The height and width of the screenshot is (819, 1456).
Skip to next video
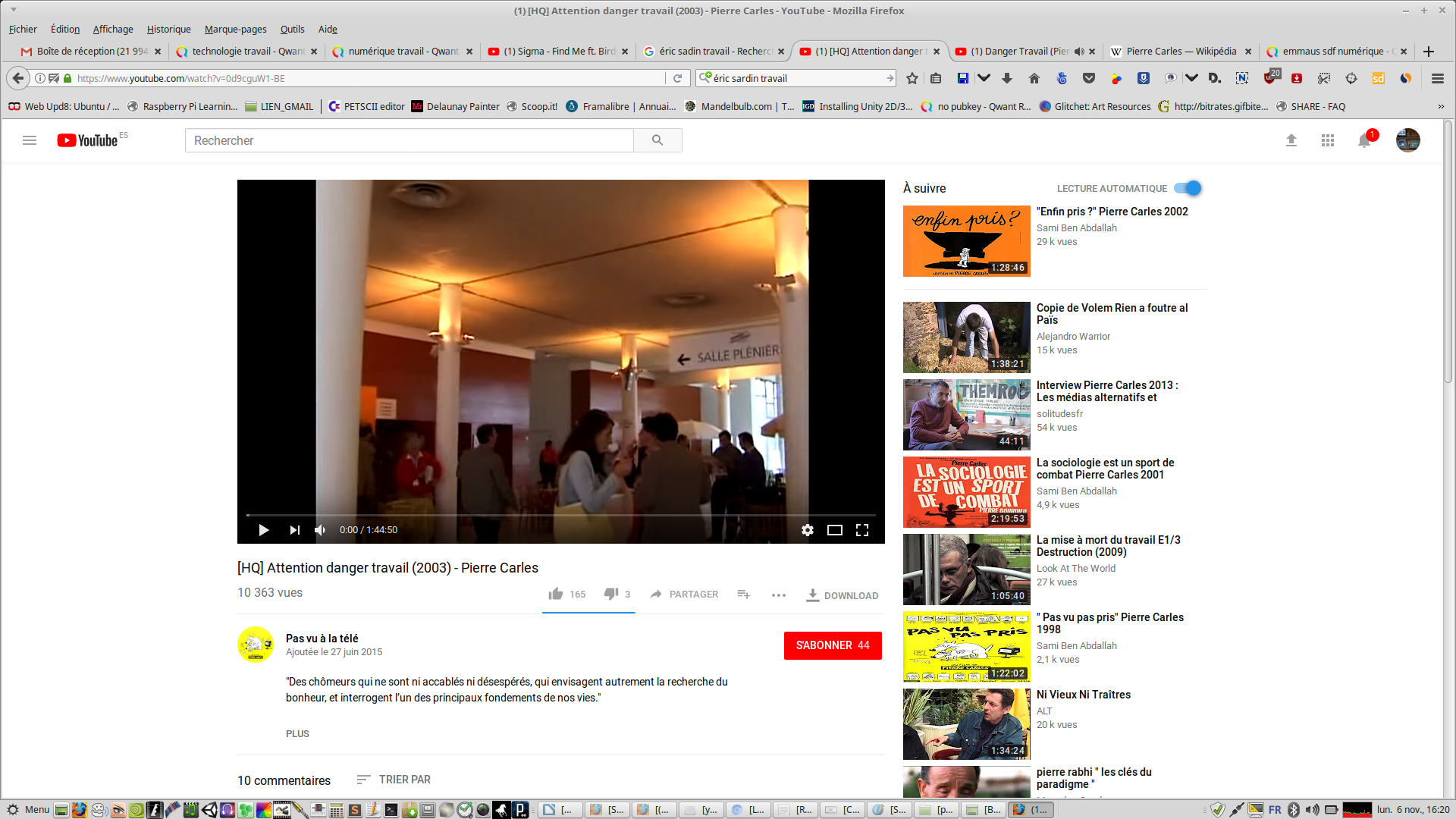click(x=294, y=530)
